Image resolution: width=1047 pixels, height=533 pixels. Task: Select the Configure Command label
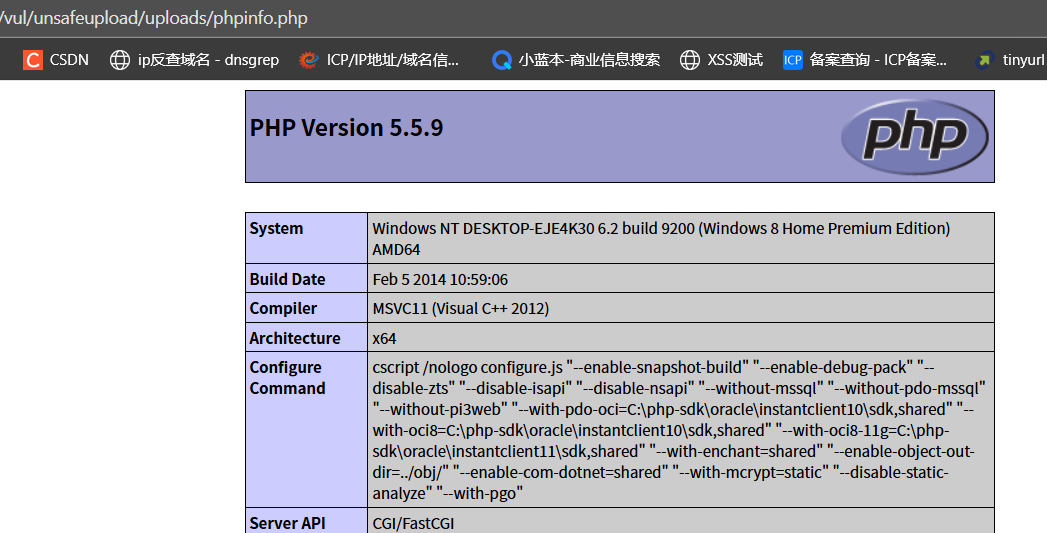[x=287, y=377]
